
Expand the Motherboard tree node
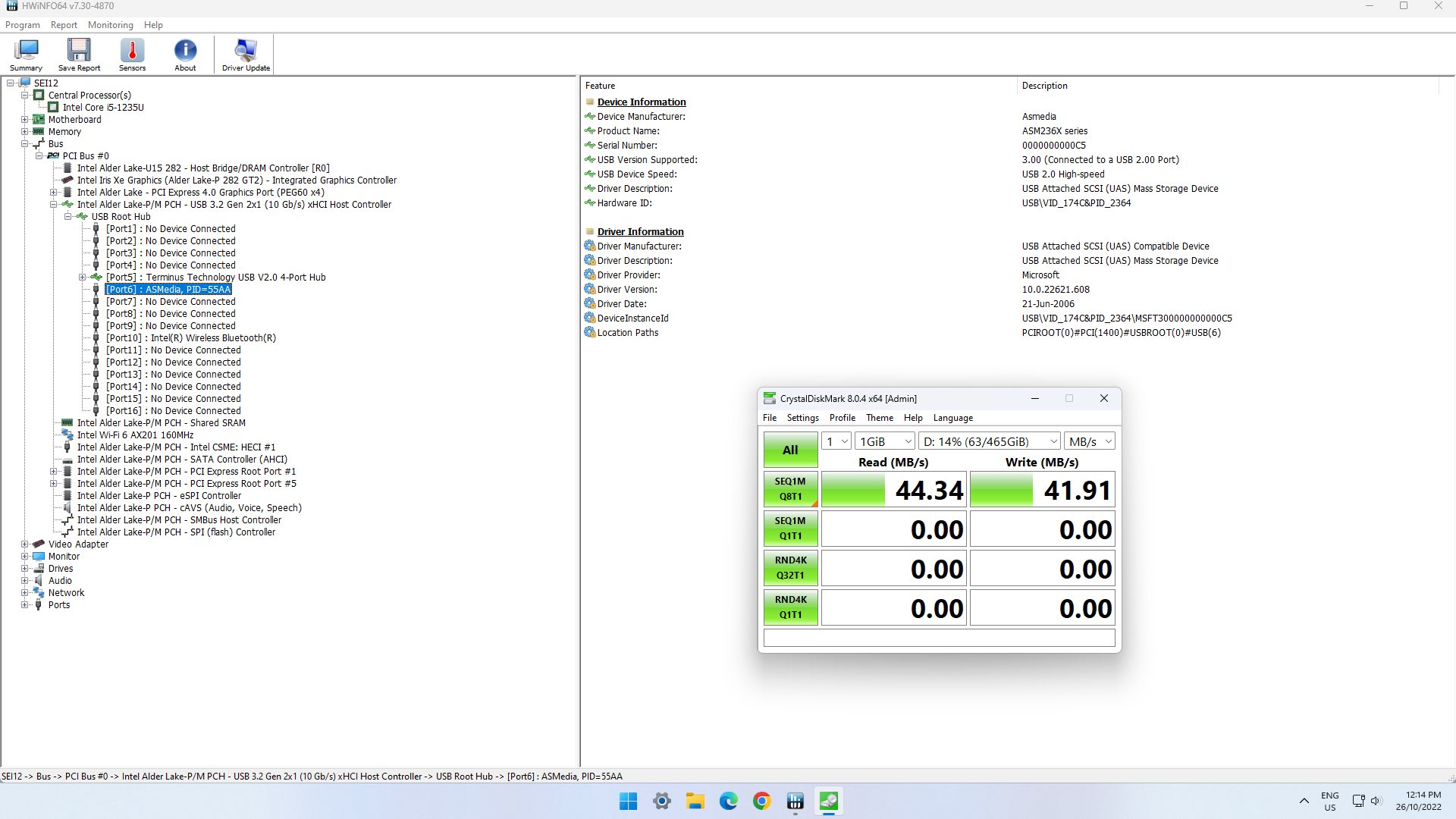click(24, 120)
